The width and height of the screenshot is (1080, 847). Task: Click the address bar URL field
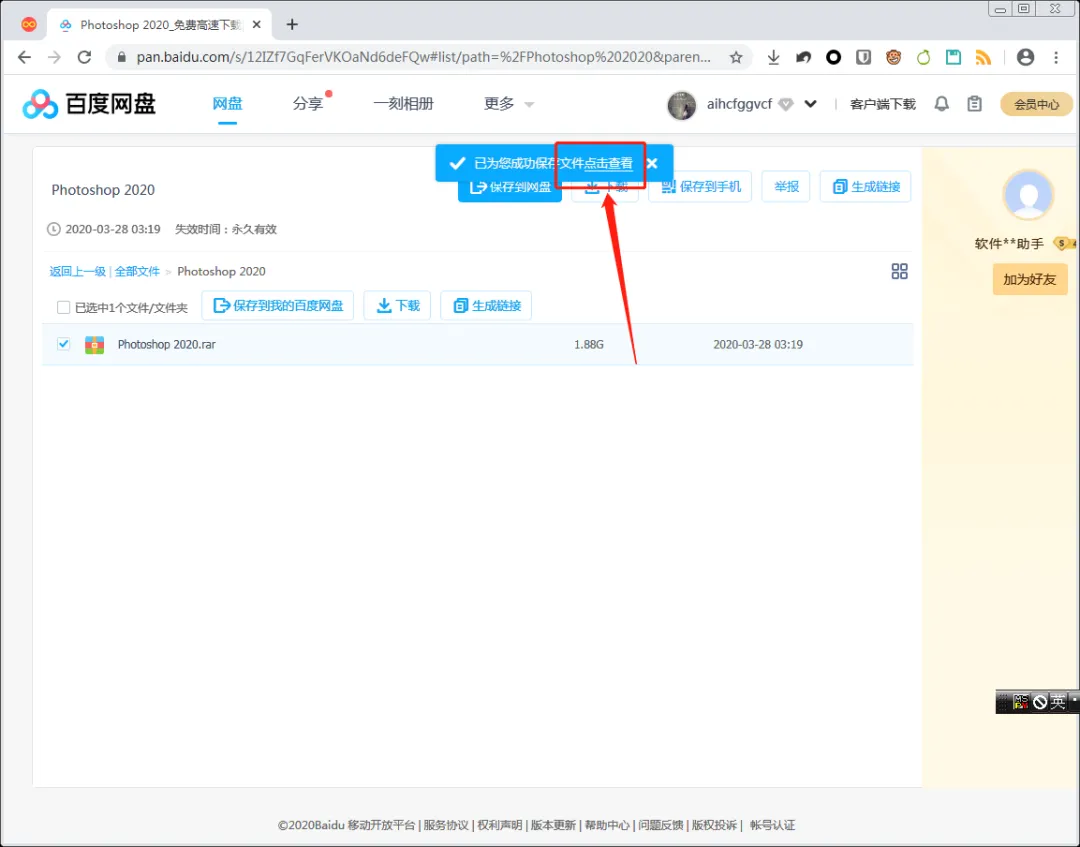pyautogui.click(x=424, y=57)
